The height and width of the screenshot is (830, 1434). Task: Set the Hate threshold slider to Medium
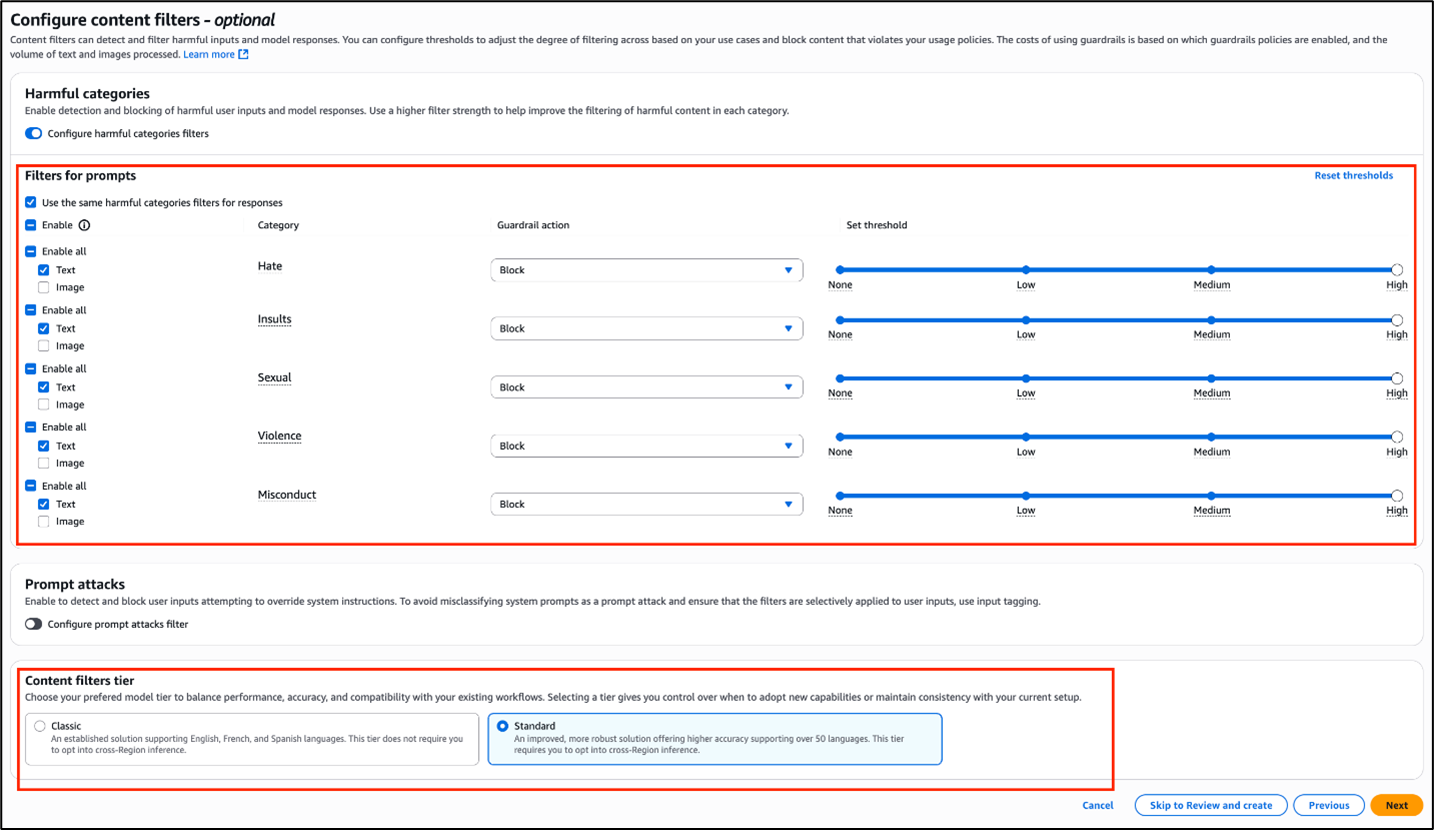click(1211, 268)
